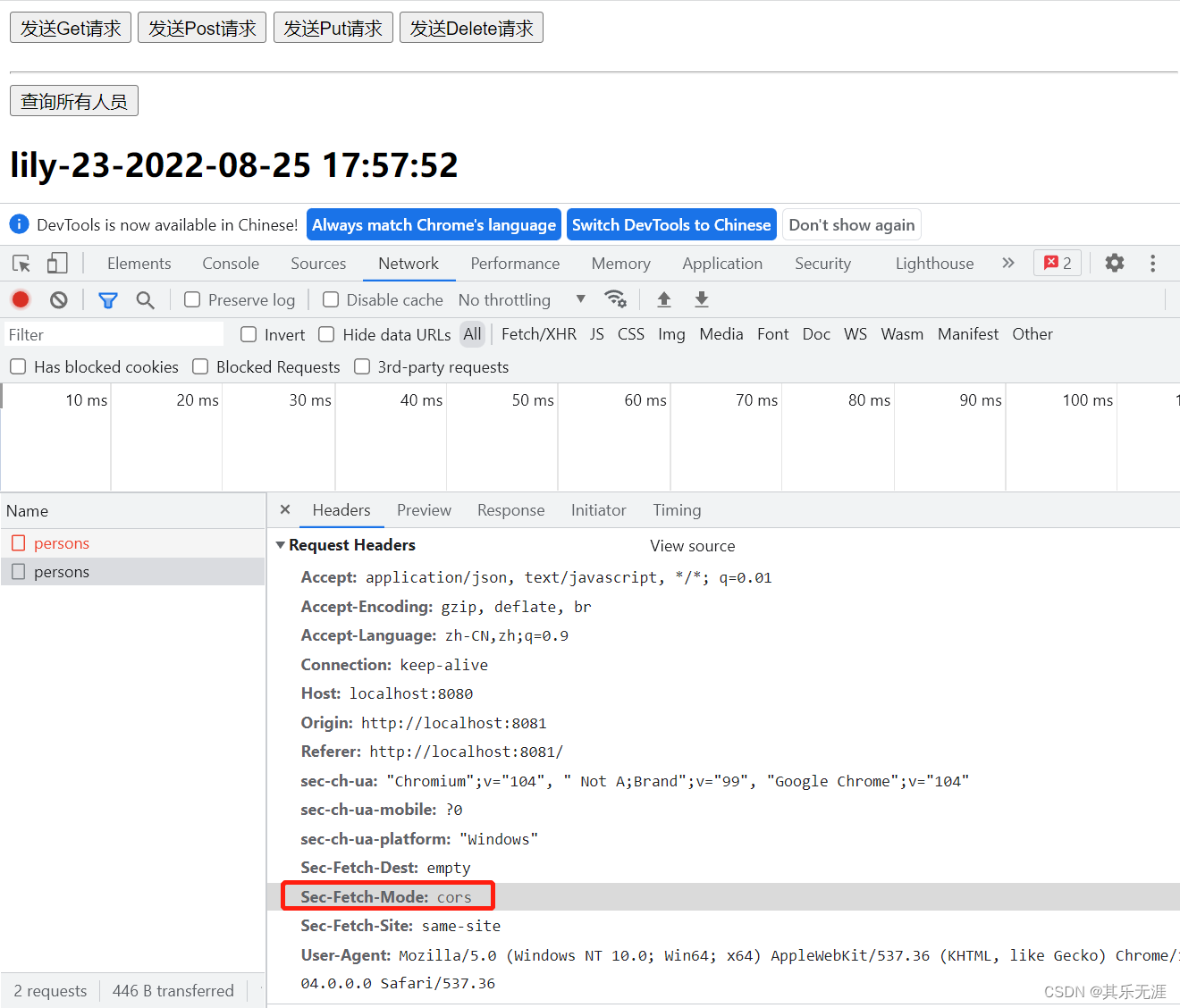This screenshot has height=1008, width=1180.
Task: Filter requests by Doc type
Action: tap(816, 334)
